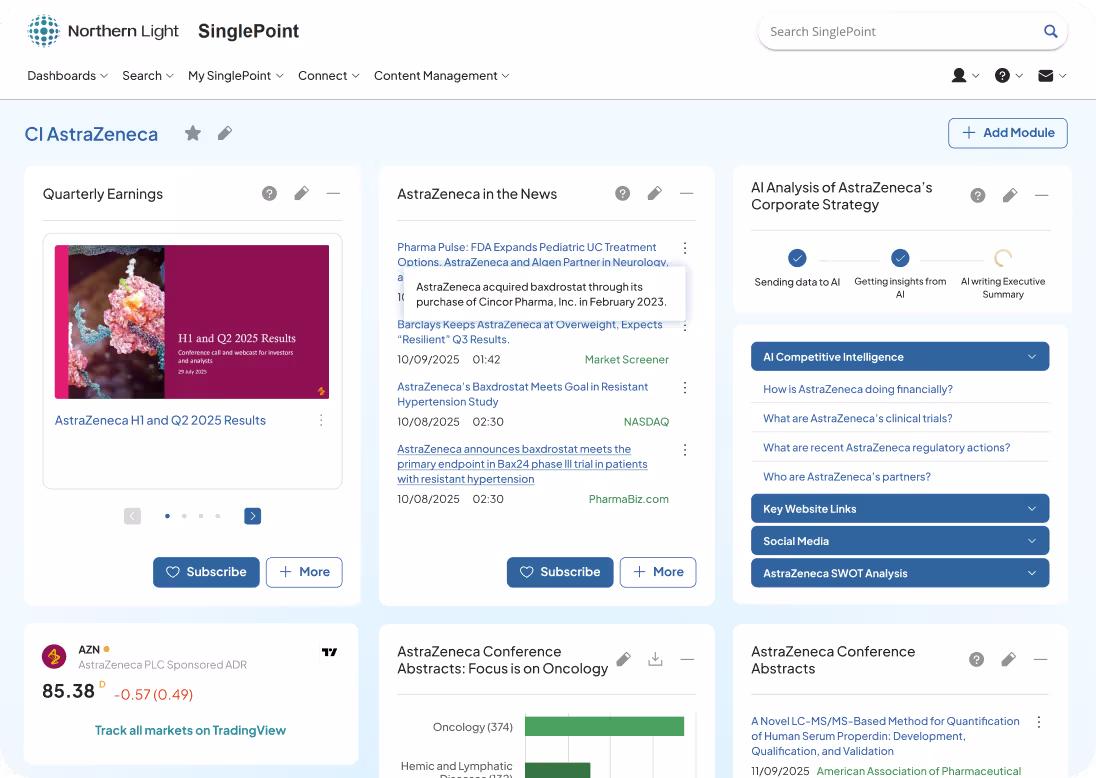1096x778 pixels.
Task: Select the first carousel dot
Action: [167, 516]
